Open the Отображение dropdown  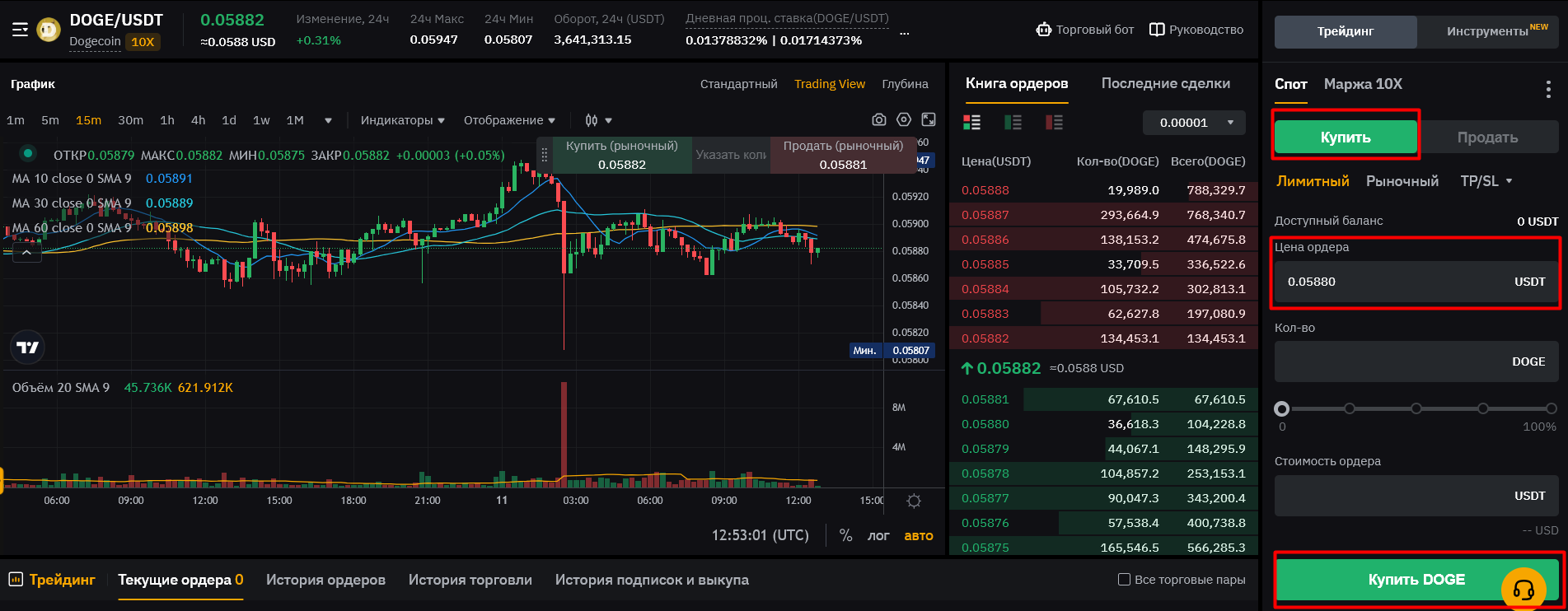point(509,120)
